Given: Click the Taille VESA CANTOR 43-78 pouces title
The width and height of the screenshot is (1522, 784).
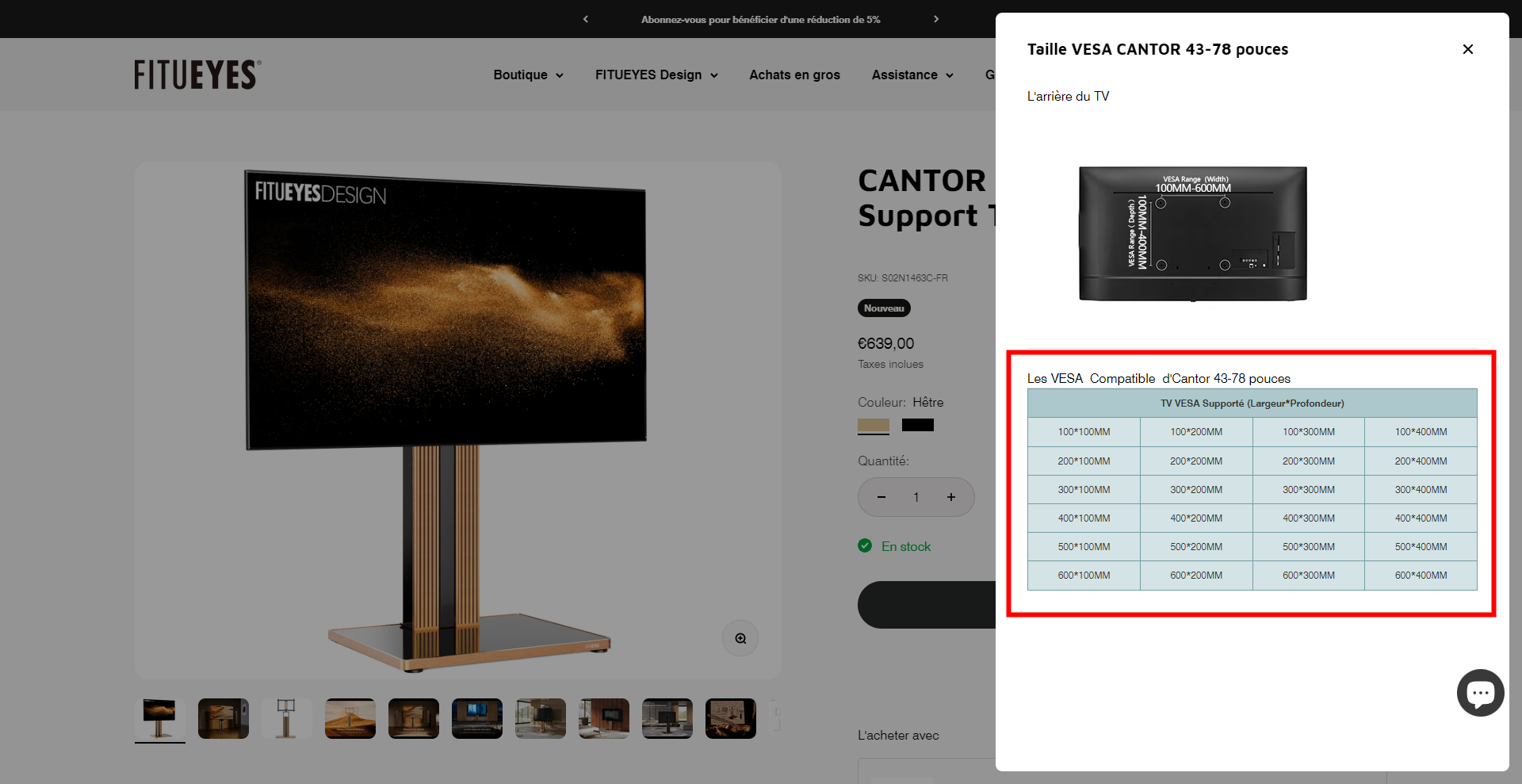Looking at the screenshot, I should tap(1157, 49).
